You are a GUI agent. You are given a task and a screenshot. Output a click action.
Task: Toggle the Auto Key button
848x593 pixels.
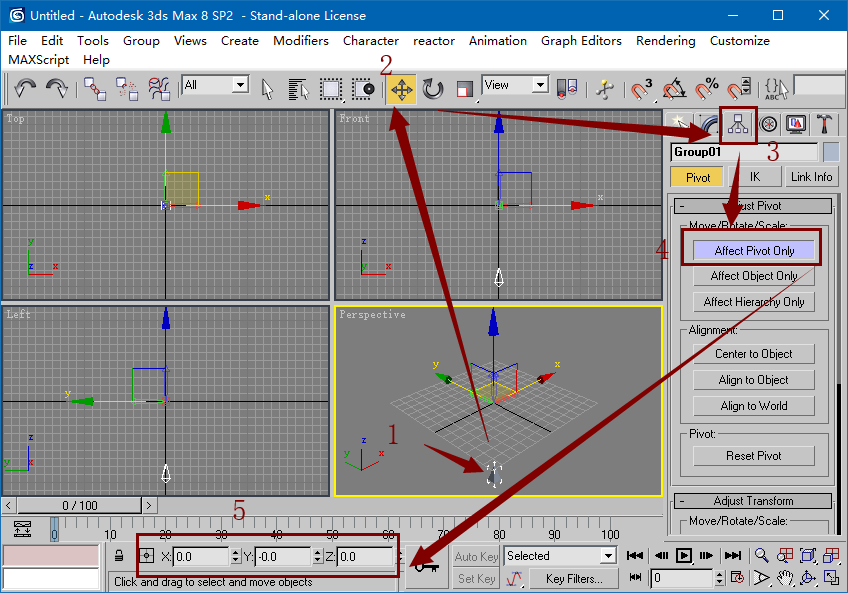click(x=476, y=557)
